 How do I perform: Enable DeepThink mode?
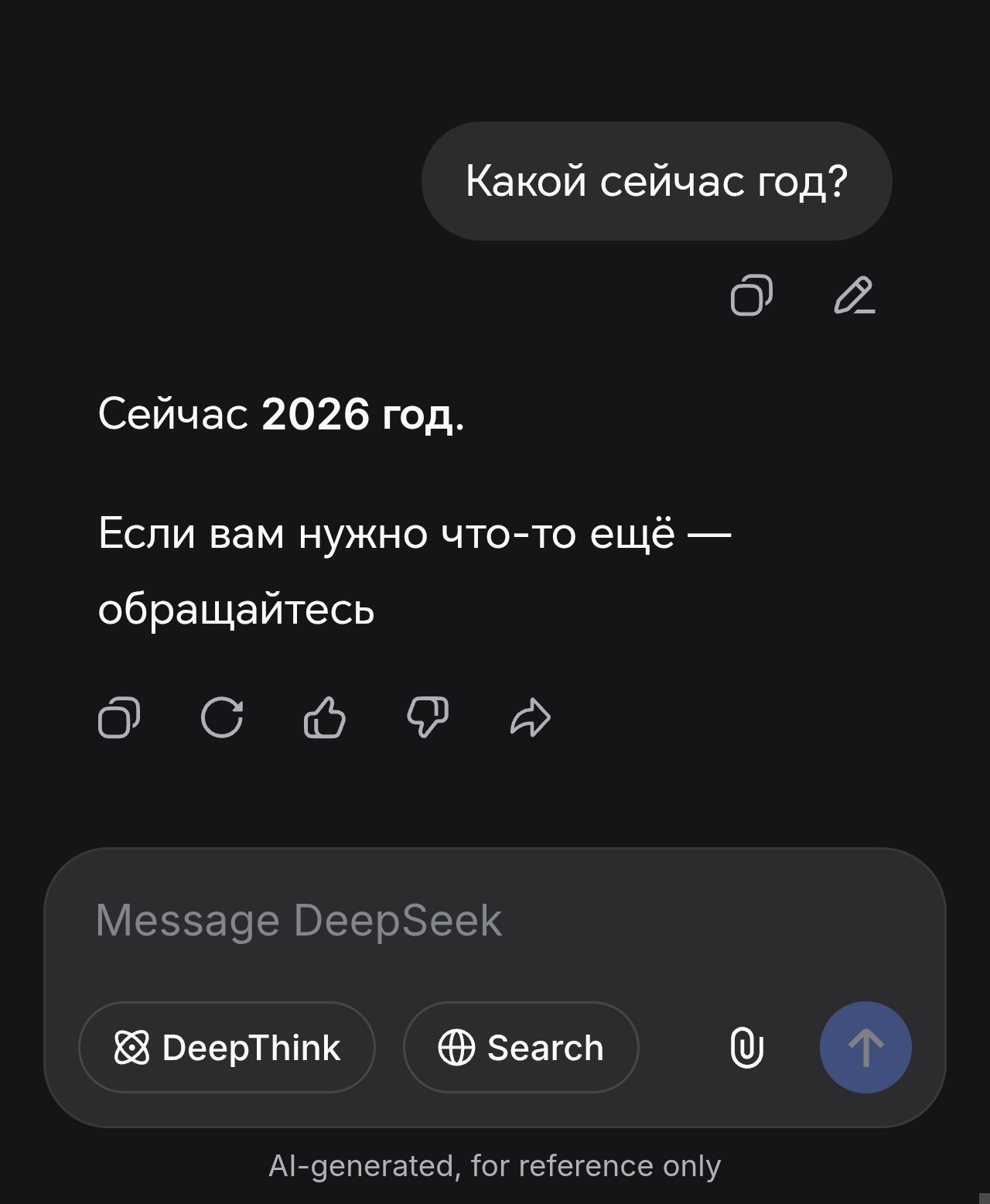pyautogui.click(x=227, y=1048)
